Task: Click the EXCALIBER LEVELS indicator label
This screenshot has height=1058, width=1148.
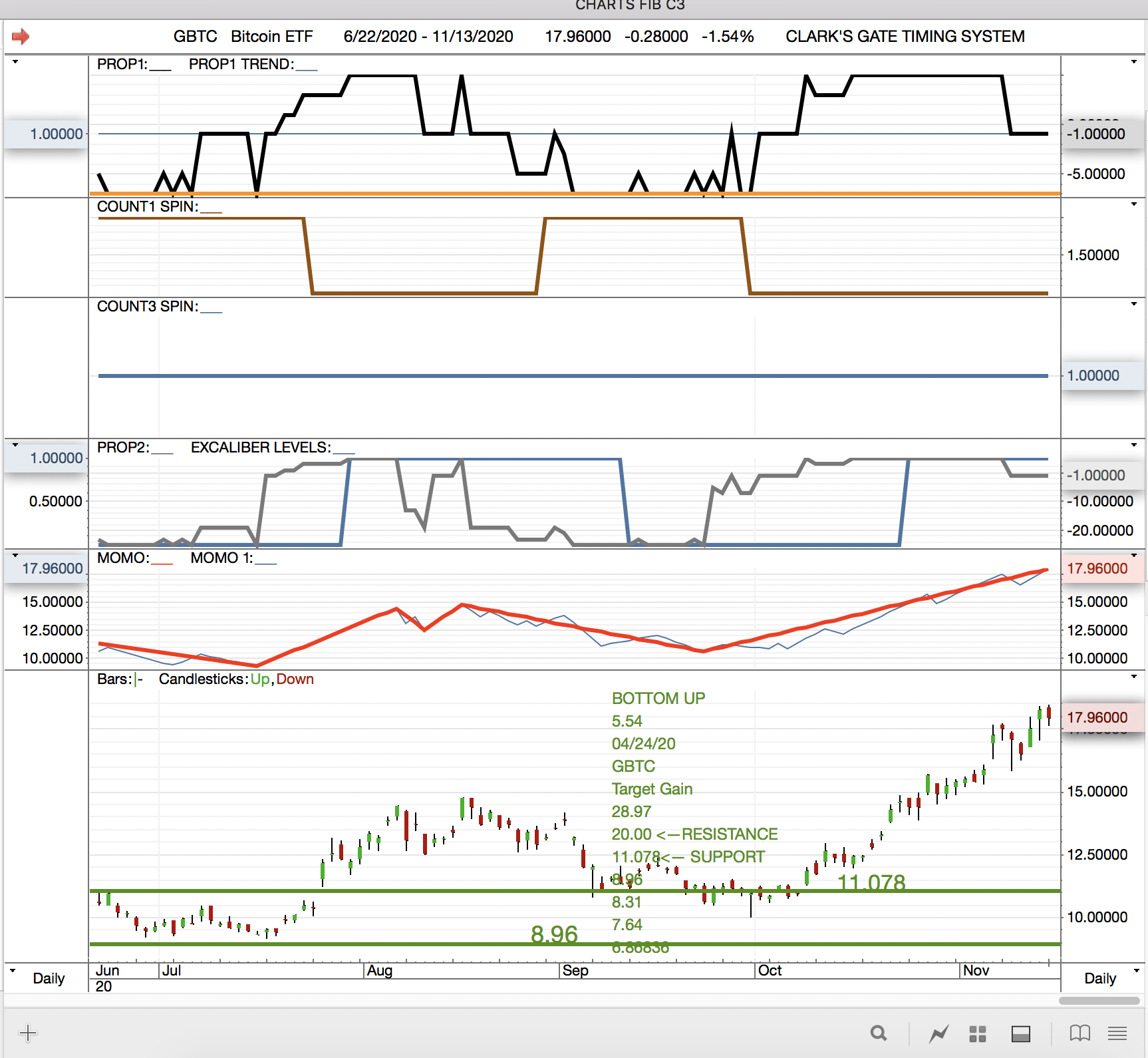Action: 260,448
